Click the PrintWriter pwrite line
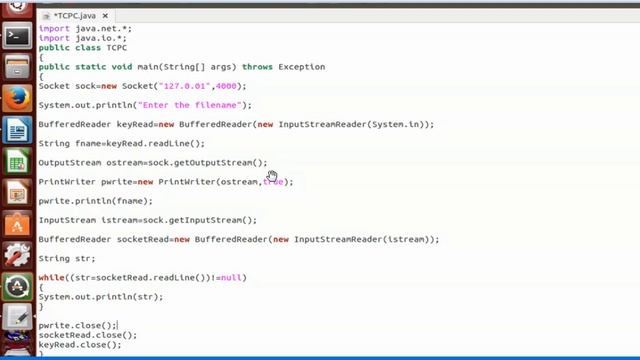 pyautogui.click(x=166, y=182)
